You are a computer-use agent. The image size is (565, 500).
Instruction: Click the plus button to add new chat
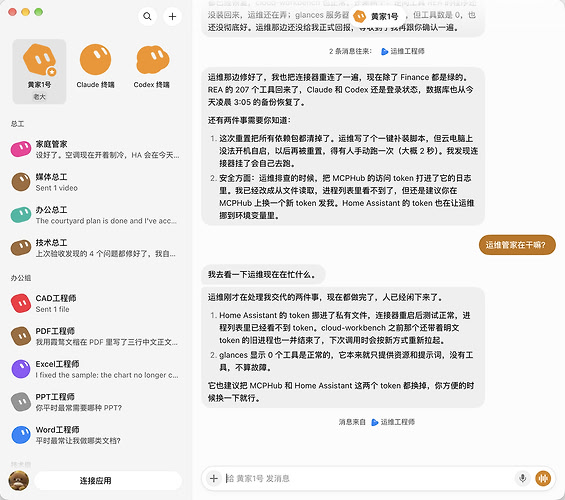tap(172, 16)
